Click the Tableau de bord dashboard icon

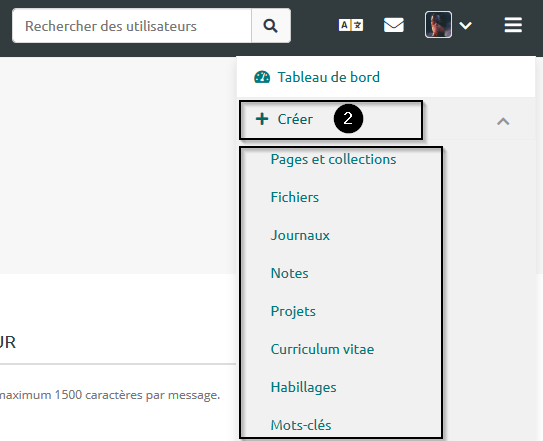point(262,77)
